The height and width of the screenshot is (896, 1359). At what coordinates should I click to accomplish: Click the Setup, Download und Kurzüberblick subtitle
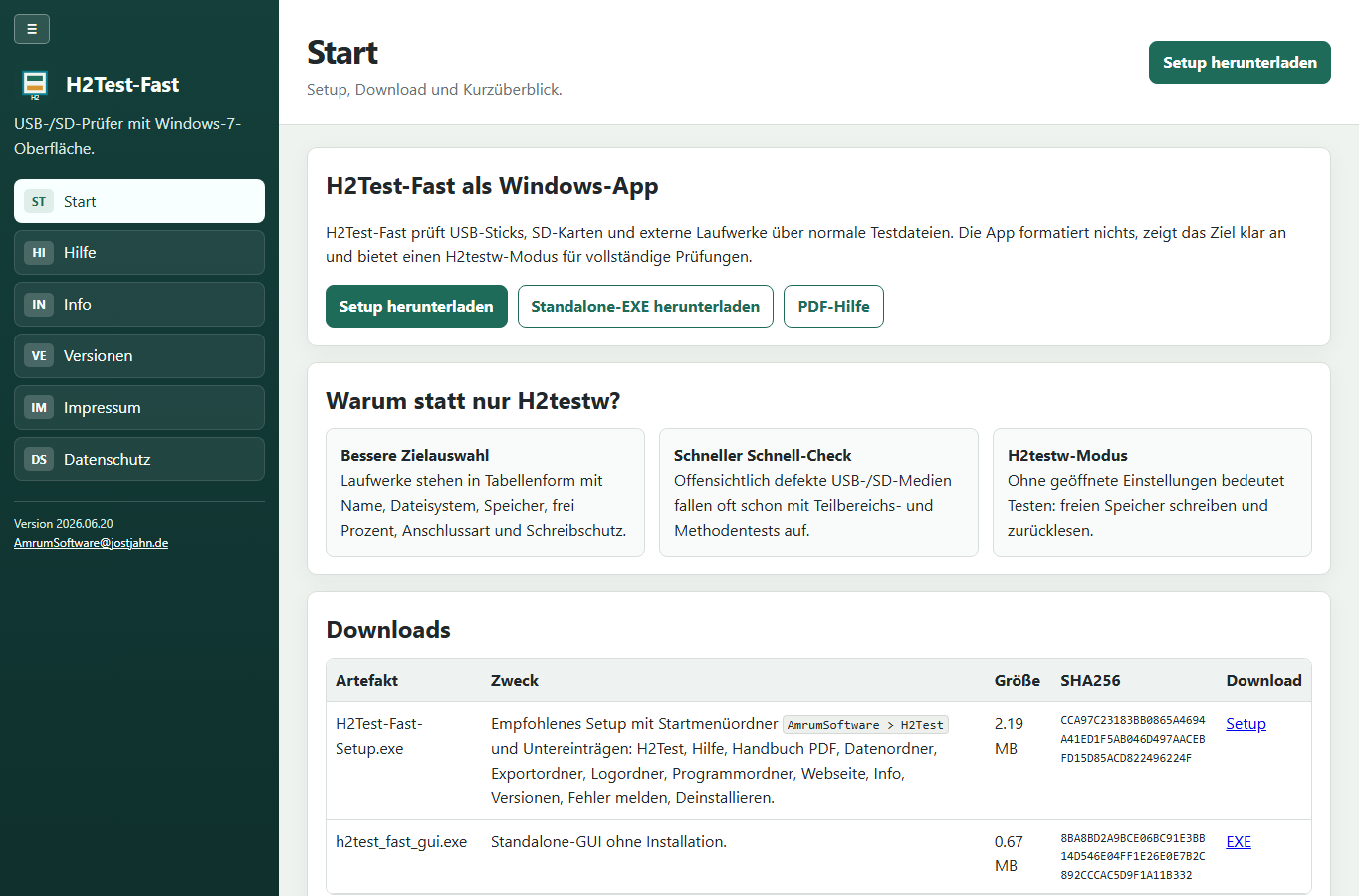click(x=434, y=90)
